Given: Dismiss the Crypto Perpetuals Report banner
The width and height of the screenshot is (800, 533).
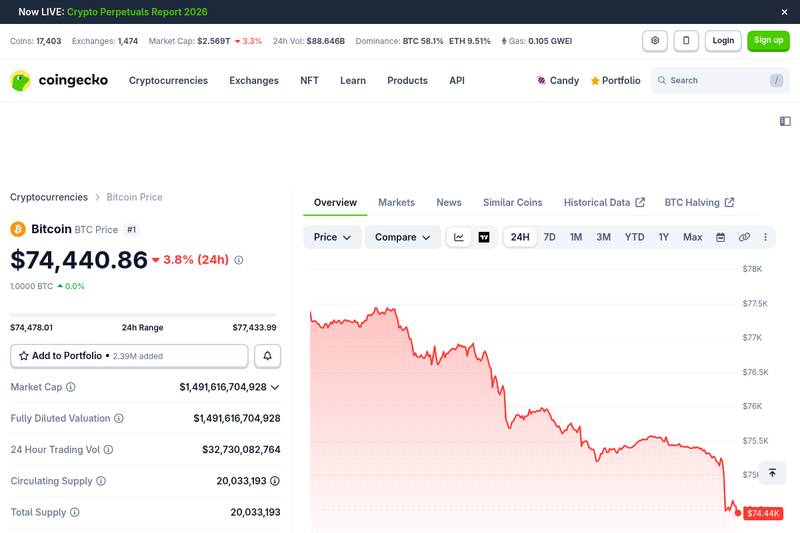Looking at the screenshot, I should coord(784,12).
